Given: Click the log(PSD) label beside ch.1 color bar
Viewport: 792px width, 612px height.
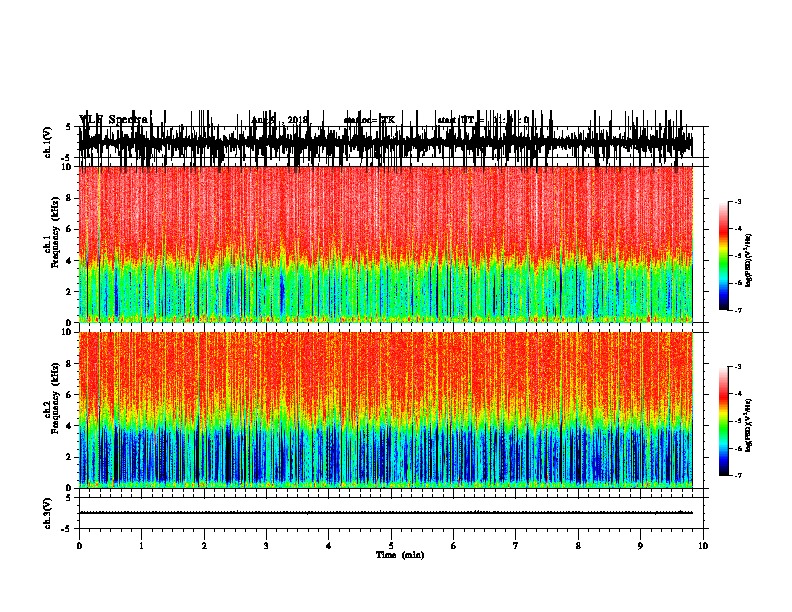Looking at the screenshot, I should coord(749,260).
